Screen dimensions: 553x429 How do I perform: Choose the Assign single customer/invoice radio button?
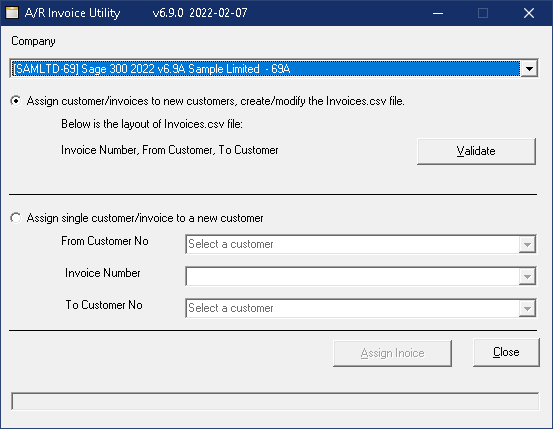[x=16, y=218]
